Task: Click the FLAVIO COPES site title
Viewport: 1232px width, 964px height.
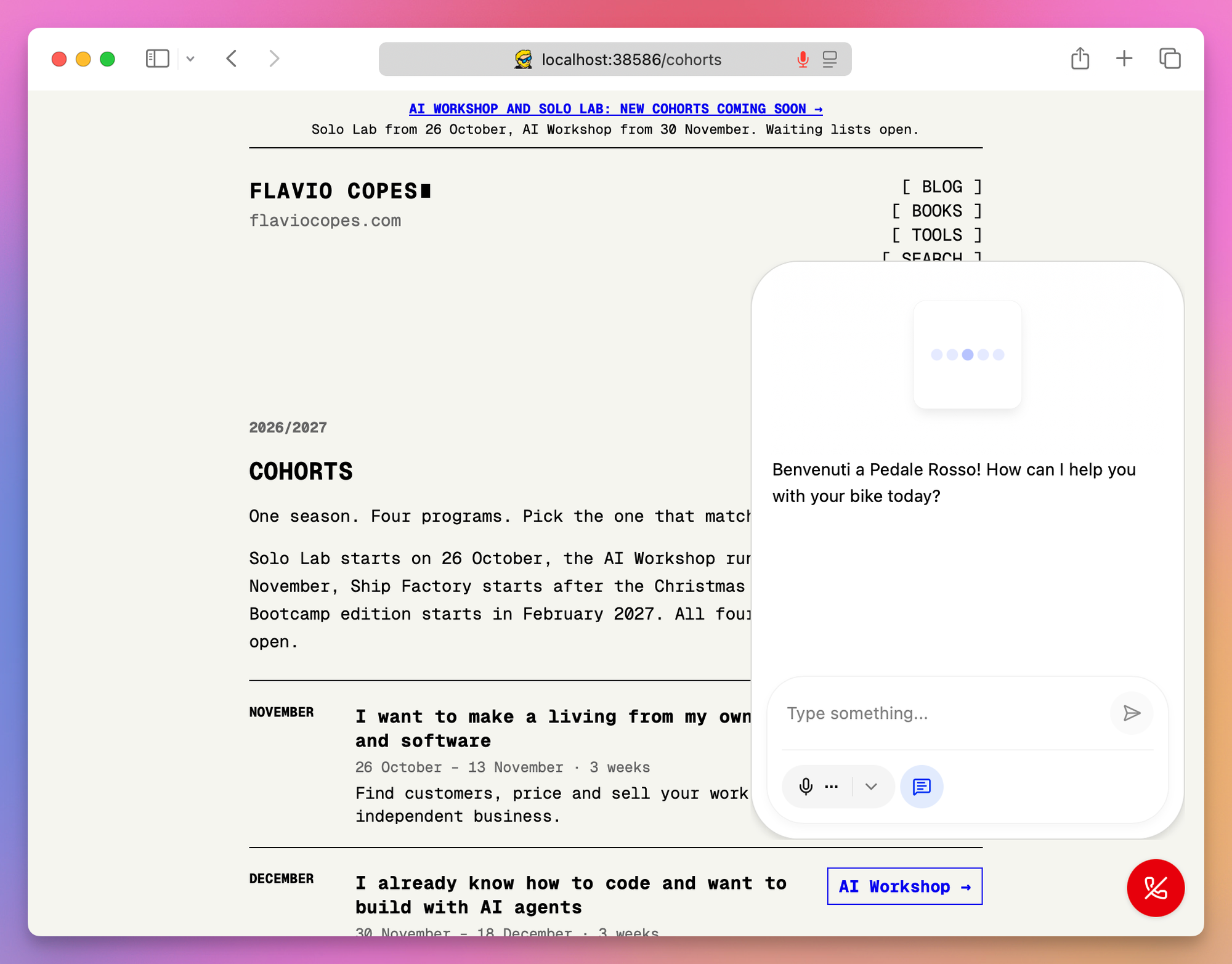Action: pos(340,191)
